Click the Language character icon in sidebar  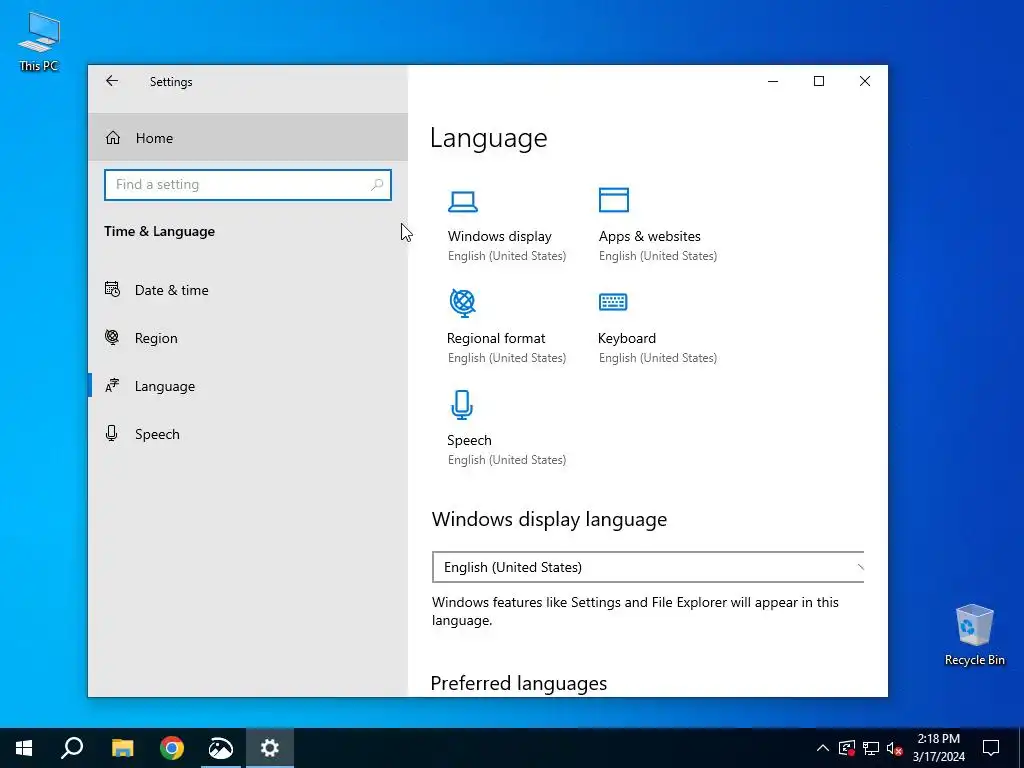click(x=112, y=385)
